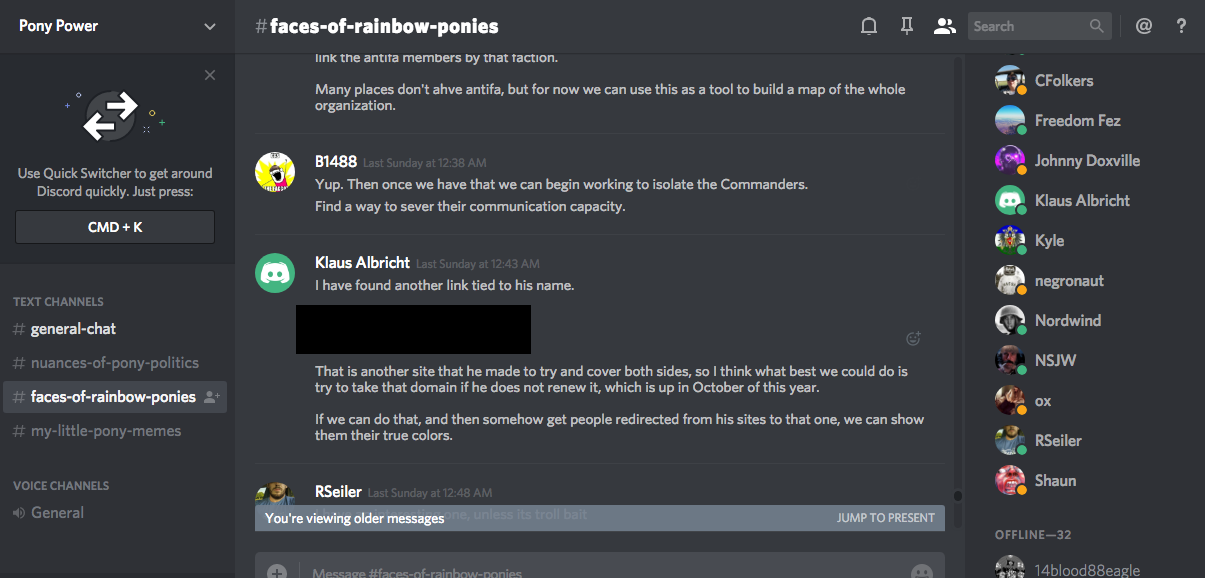Viewport: 1205px width, 578px height.
Task: Open the my-little-pony-memes channel
Action: click(x=106, y=431)
